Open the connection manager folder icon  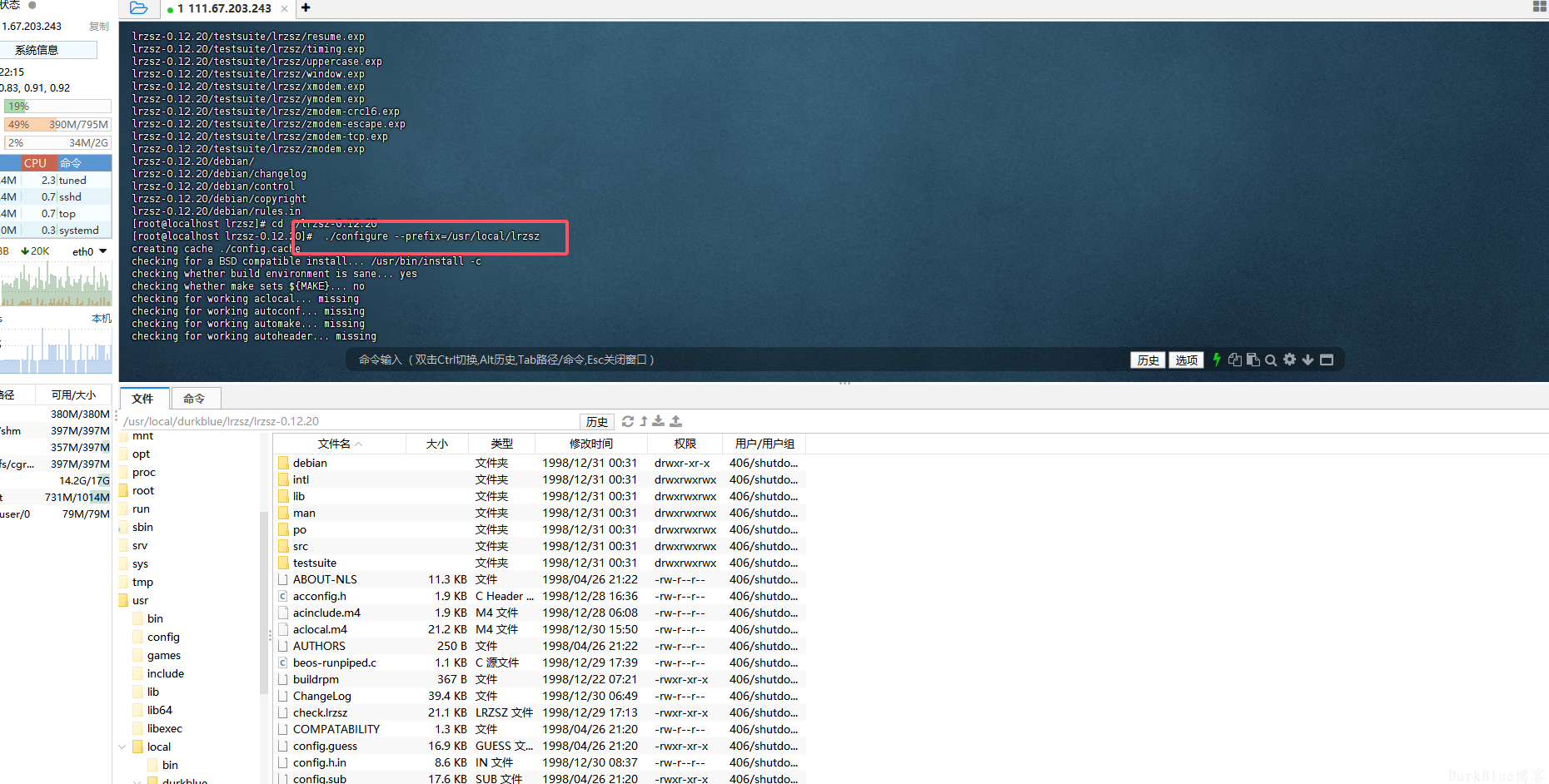click(139, 8)
